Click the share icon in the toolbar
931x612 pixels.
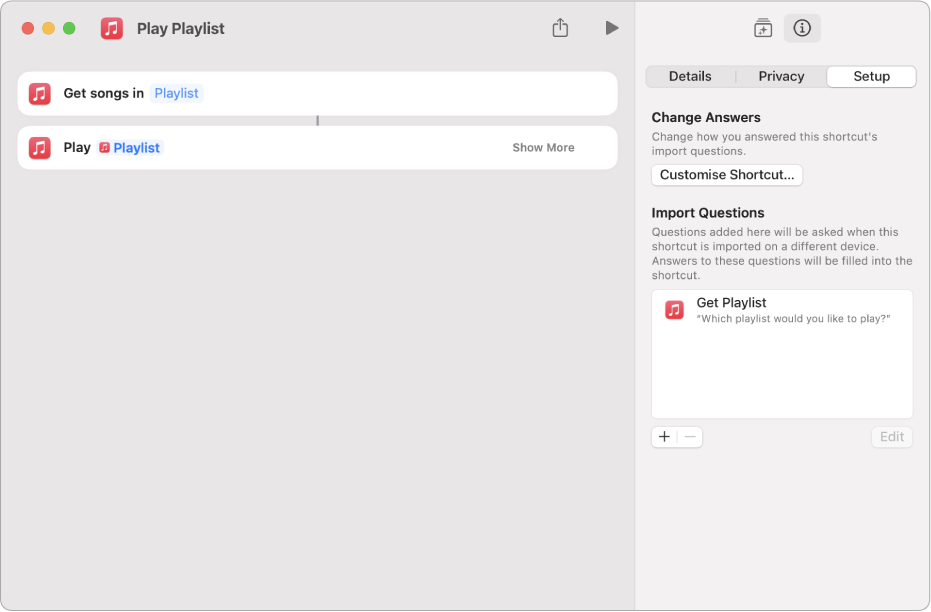coord(560,28)
